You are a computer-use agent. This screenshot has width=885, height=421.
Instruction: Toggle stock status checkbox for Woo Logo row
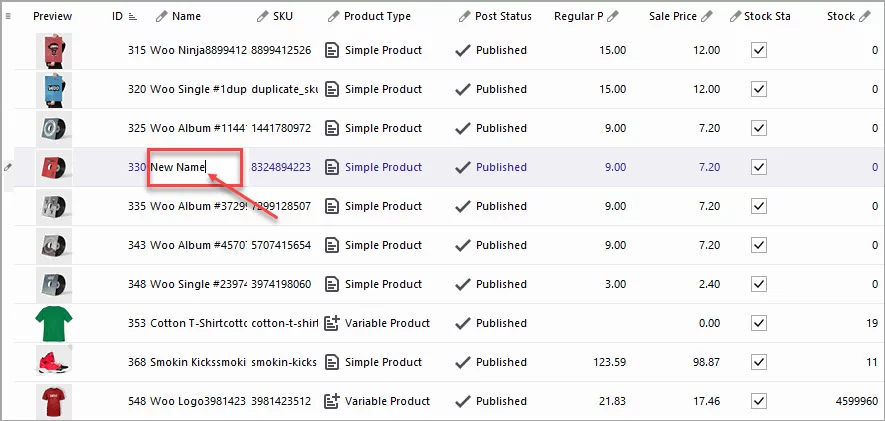(x=758, y=401)
